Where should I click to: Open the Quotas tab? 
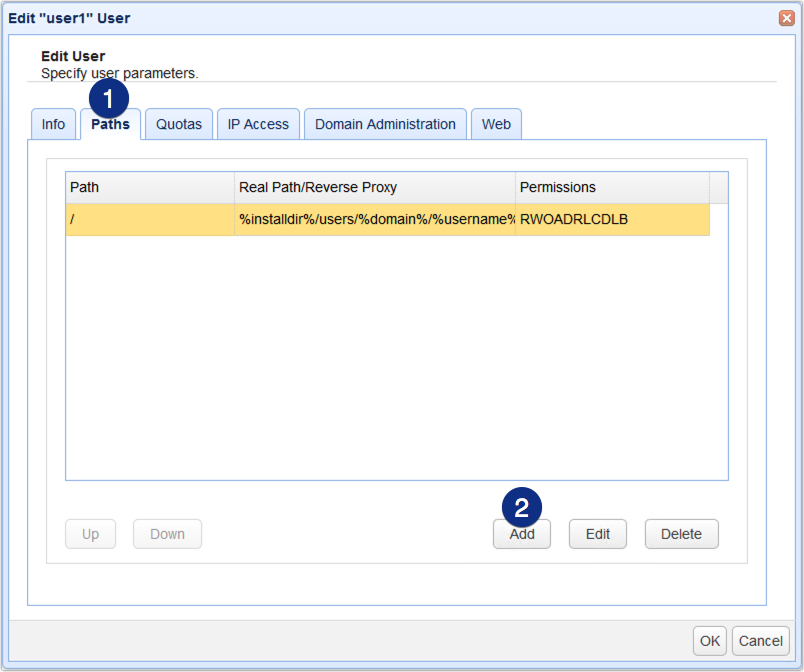click(x=178, y=124)
